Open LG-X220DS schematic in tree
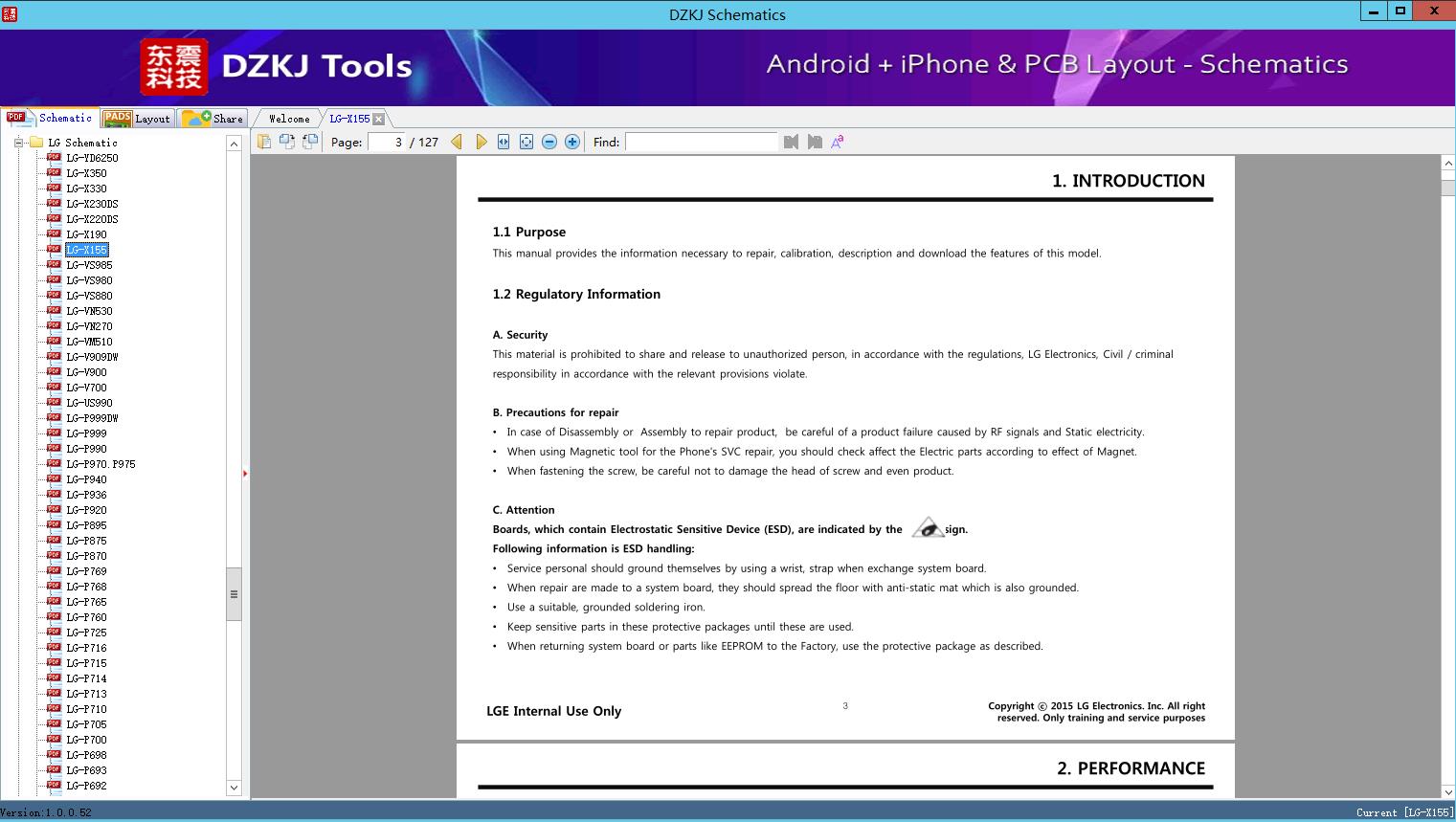 tap(92, 219)
